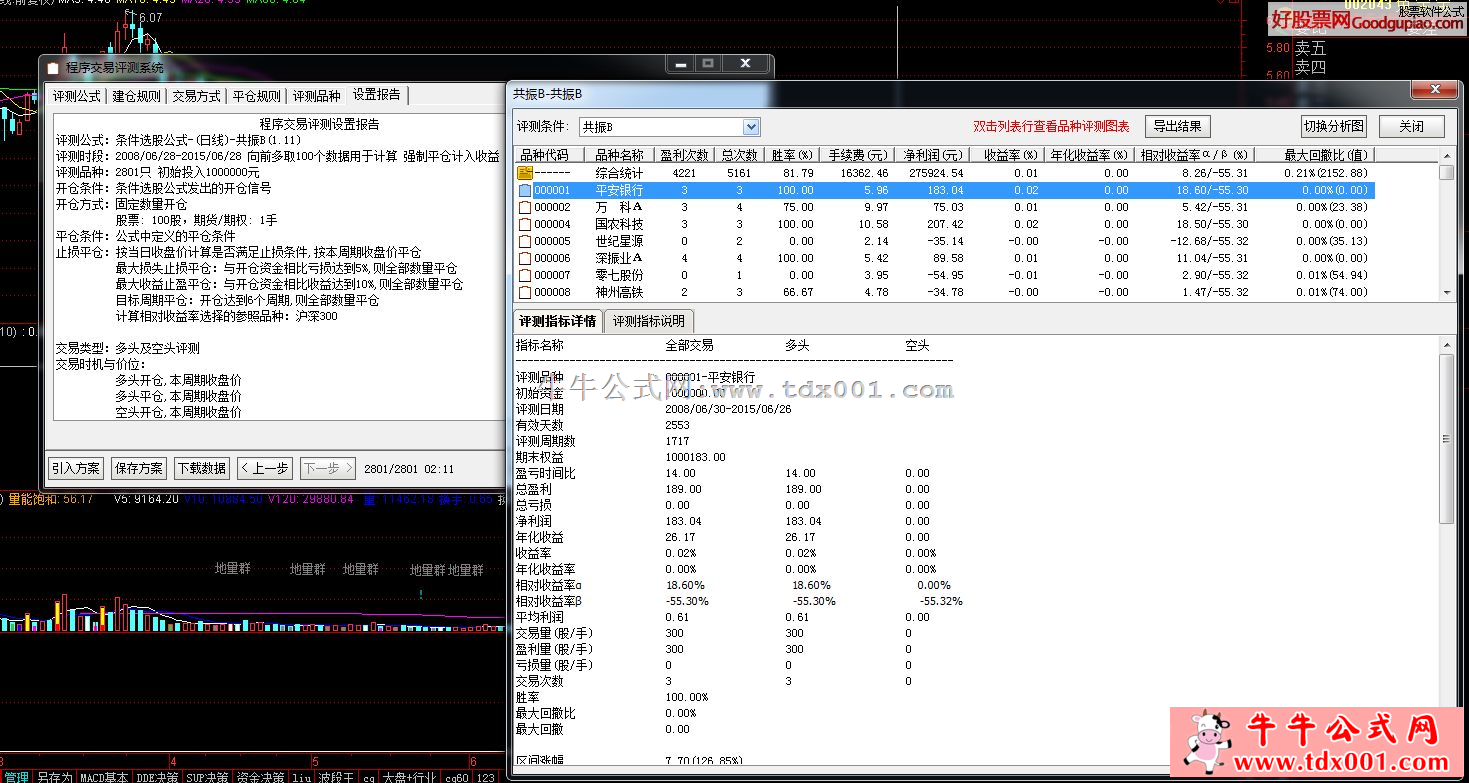Click the 切换分析图 button
The width and height of the screenshot is (1469, 783).
pos(1334,126)
